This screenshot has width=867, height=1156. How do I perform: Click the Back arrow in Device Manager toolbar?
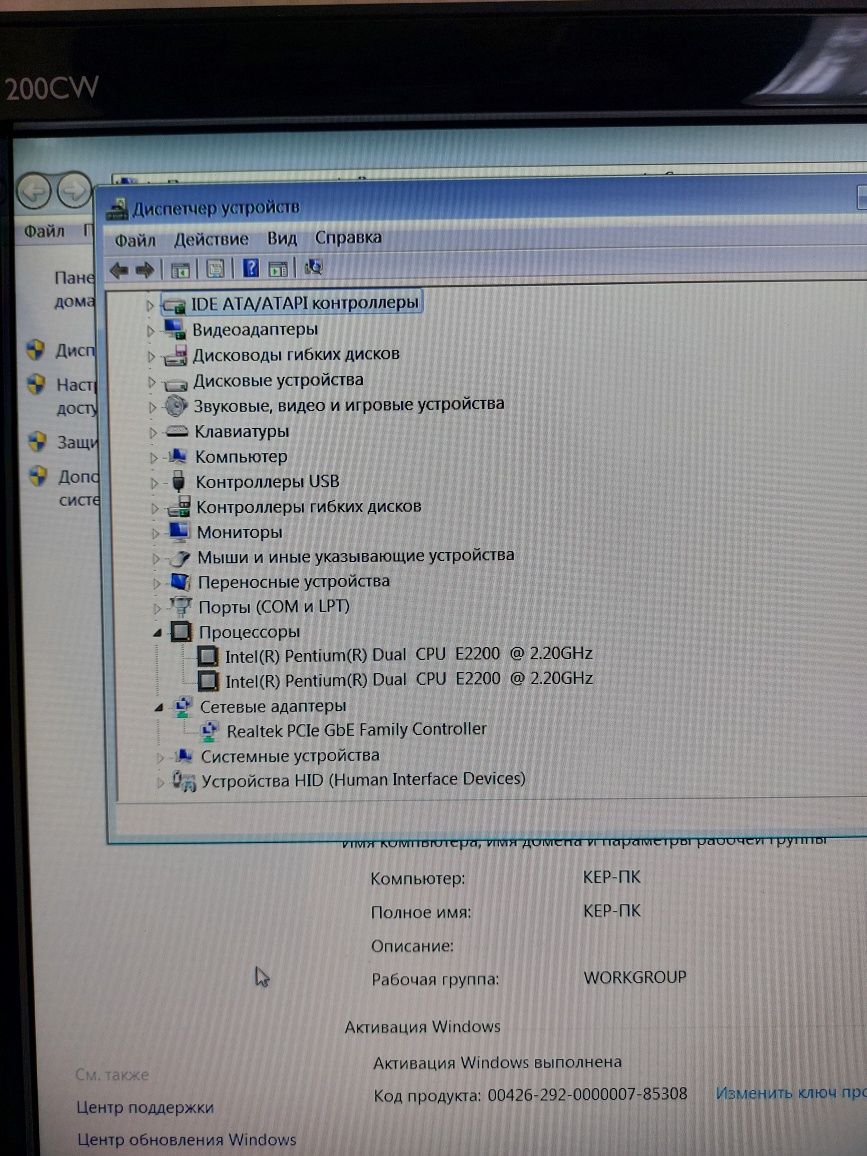click(x=119, y=270)
